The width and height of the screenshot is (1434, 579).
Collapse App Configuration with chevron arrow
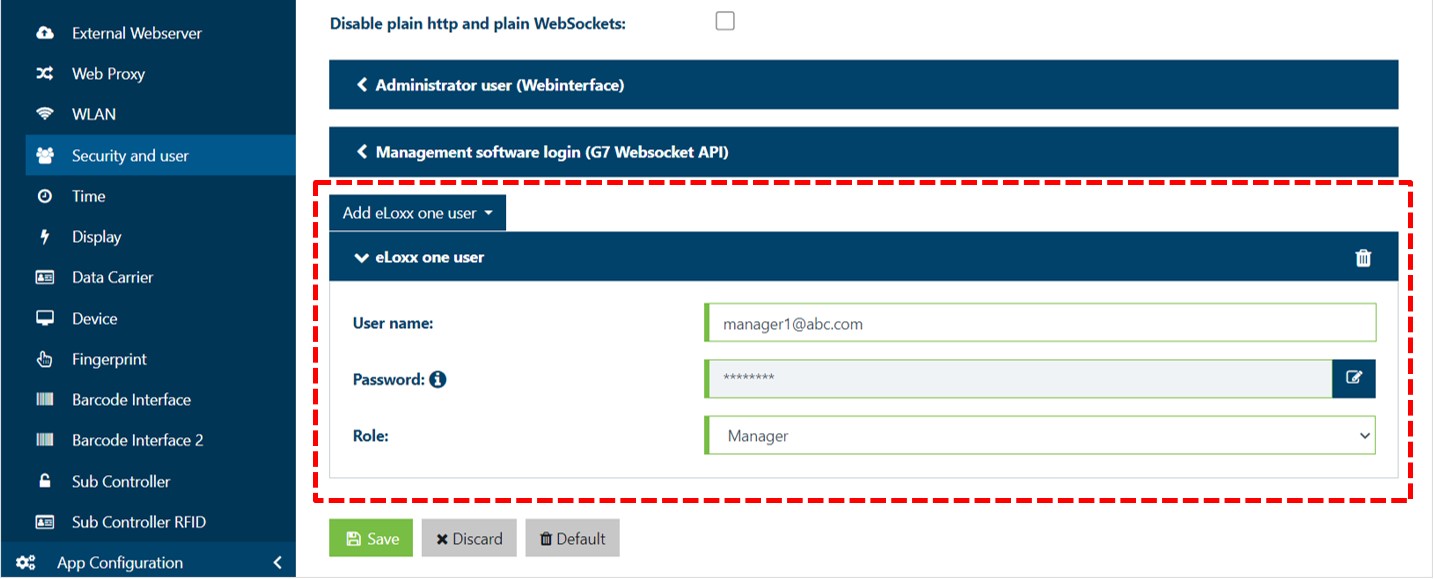point(277,563)
